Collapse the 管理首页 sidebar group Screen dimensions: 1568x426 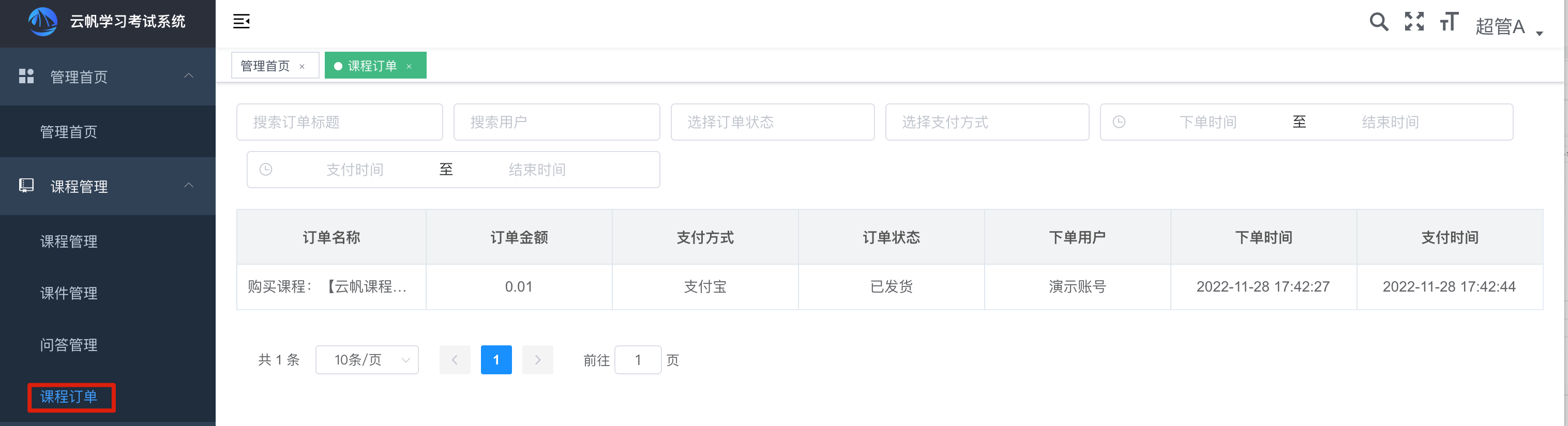point(189,75)
